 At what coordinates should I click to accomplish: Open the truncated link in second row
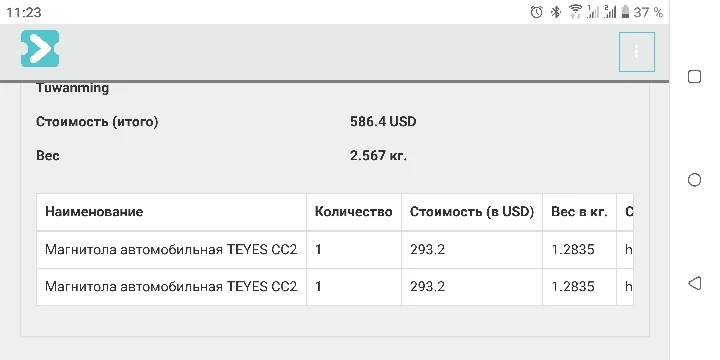(629, 287)
